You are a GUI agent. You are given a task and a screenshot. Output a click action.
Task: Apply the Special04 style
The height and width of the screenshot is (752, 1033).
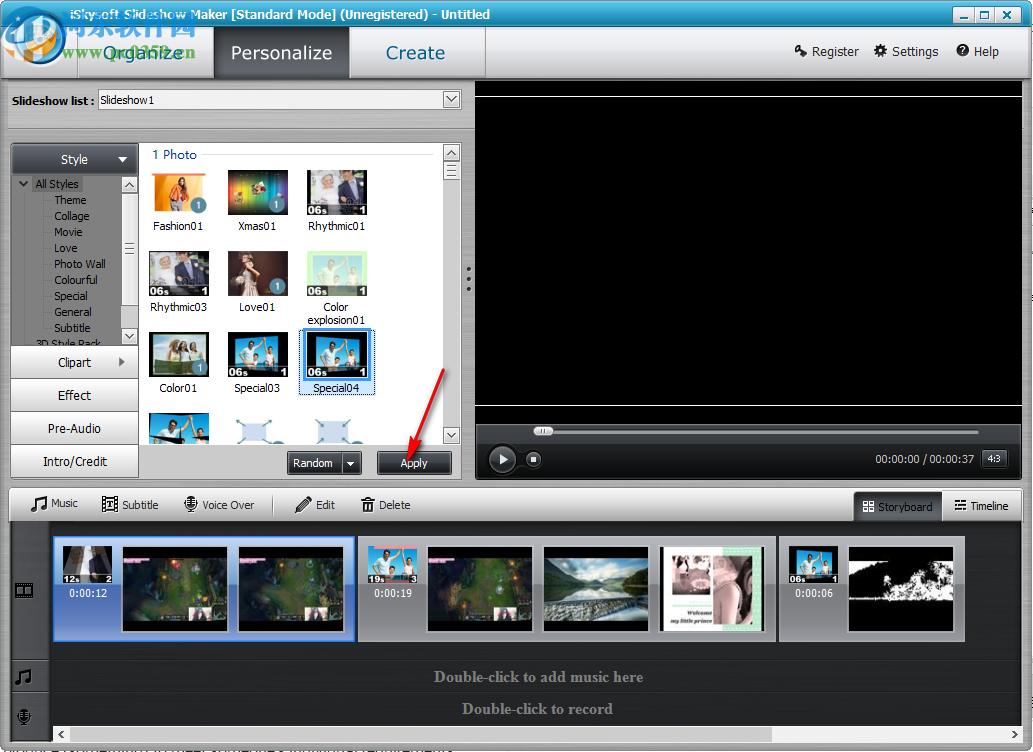[x=414, y=463]
